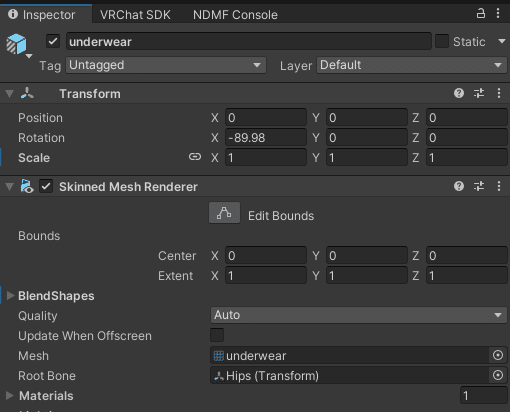Open object picker for Root Bone field
510x412 pixels.
pos(498,375)
